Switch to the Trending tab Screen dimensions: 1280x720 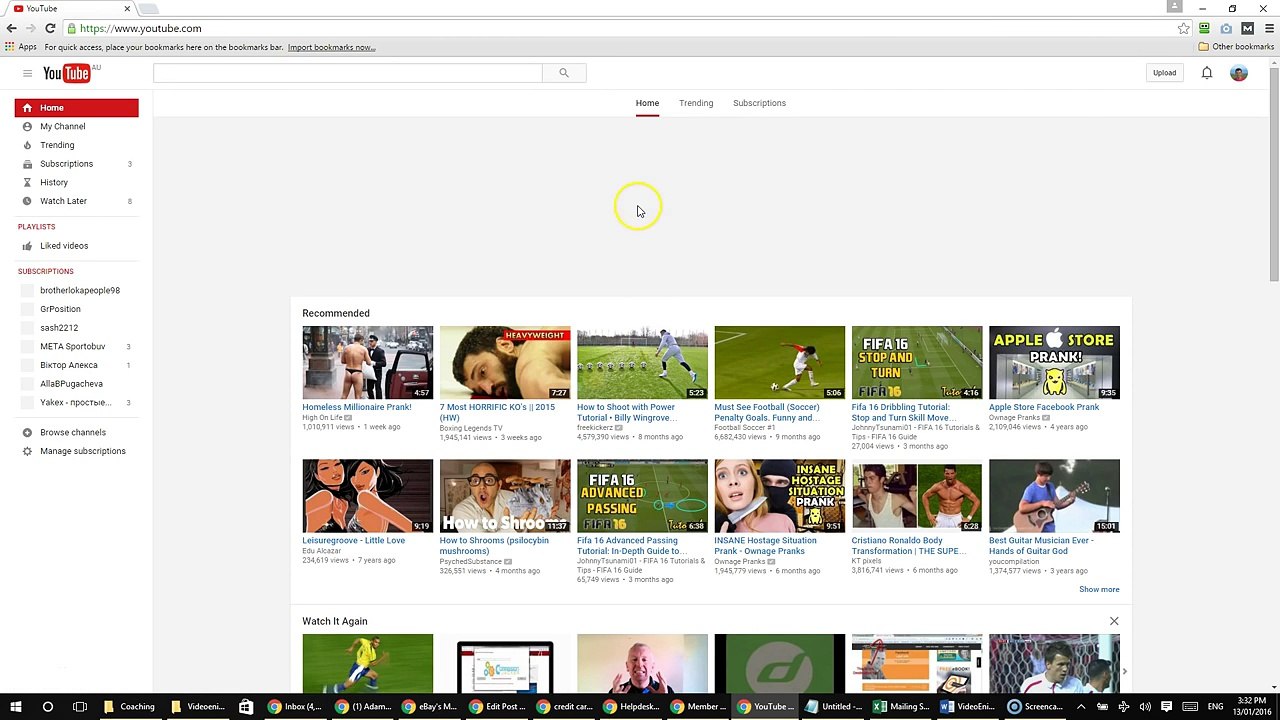[x=696, y=103]
